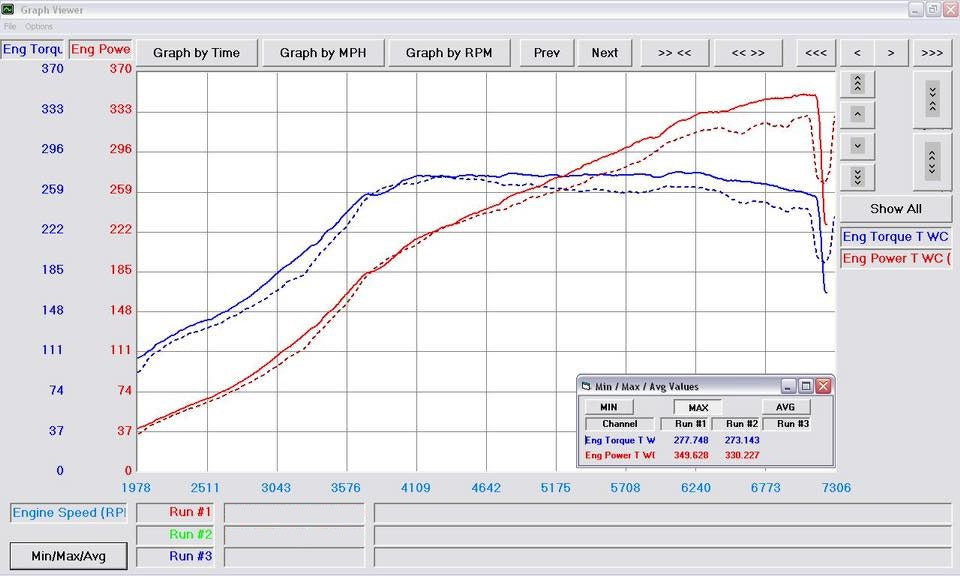Click the single down-chevron vertical scroll button
The height and width of the screenshot is (576, 960).
tap(857, 146)
